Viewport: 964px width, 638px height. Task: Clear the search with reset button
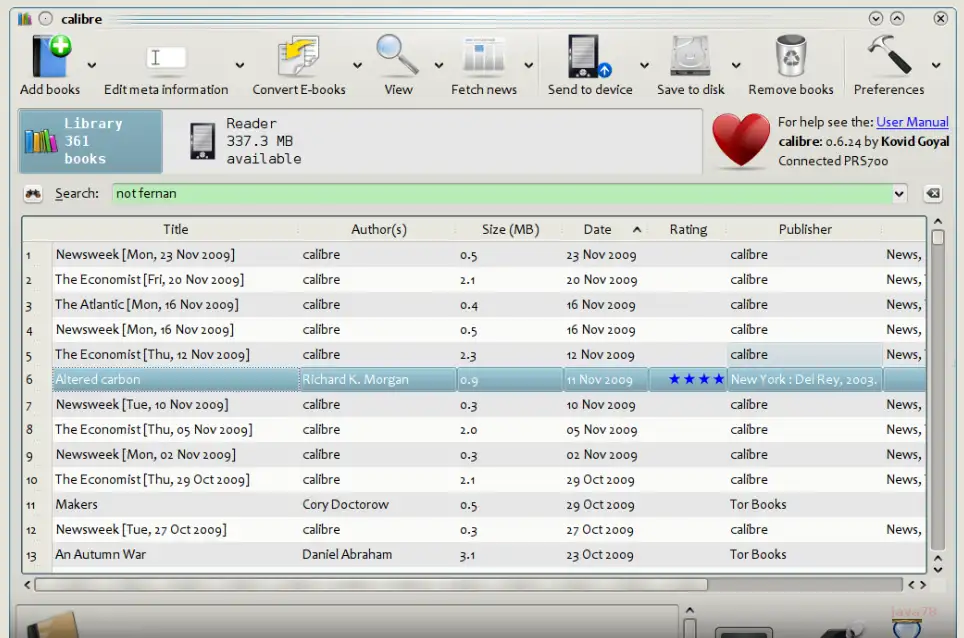click(932, 194)
